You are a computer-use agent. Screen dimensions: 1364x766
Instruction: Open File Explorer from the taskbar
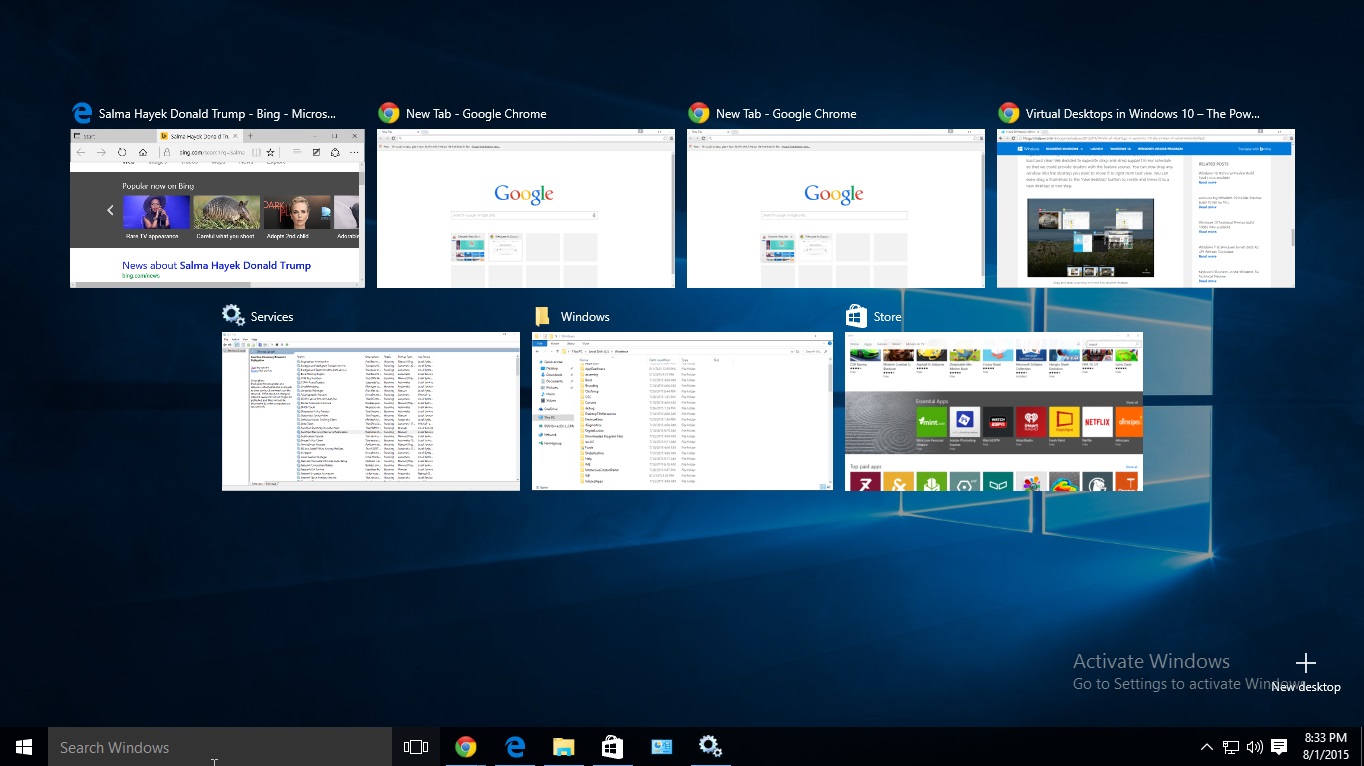pyautogui.click(x=563, y=746)
